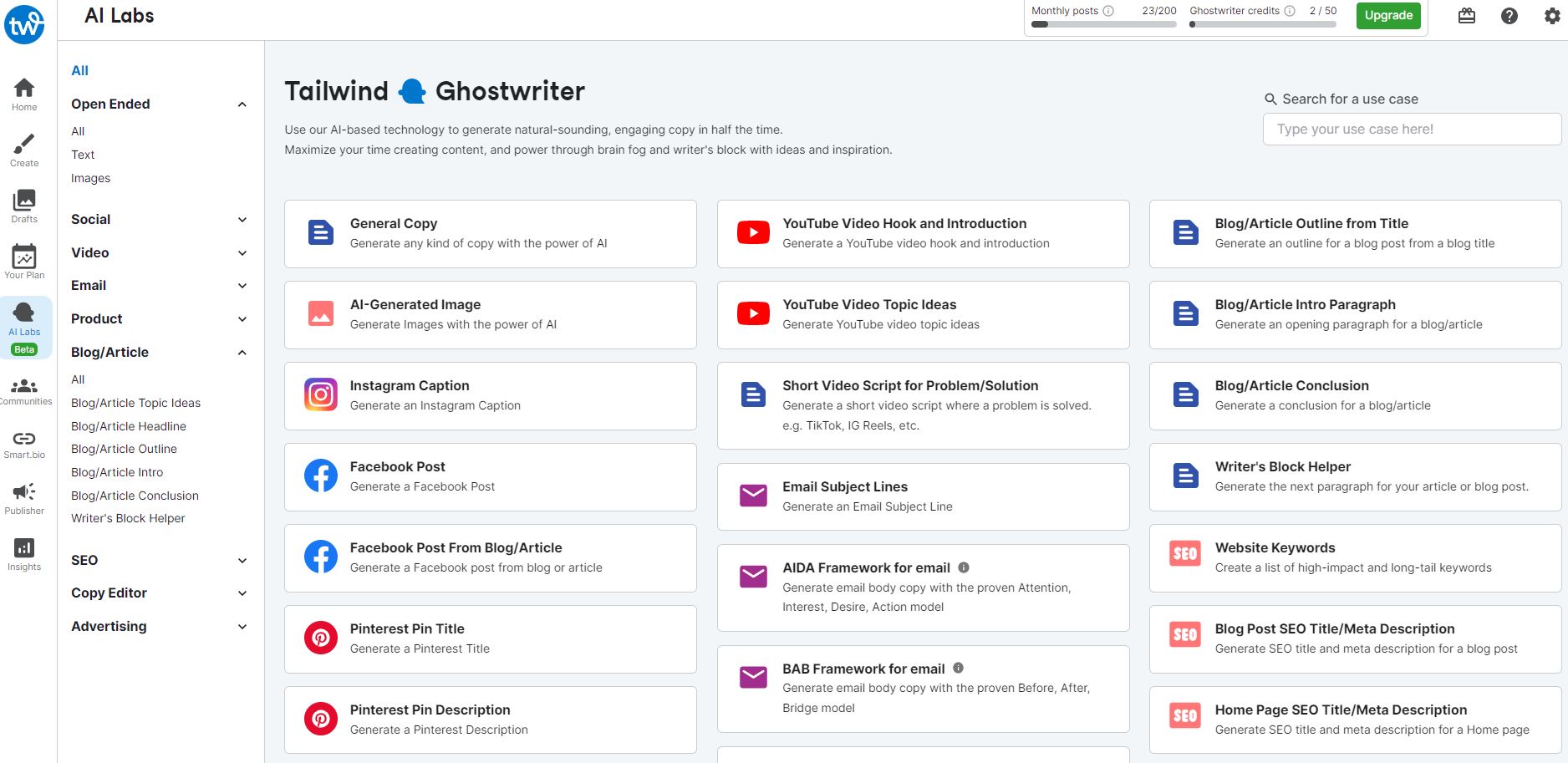The image size is (1568, 763).
Task: Expand the Social section
Action: [242, 220]
